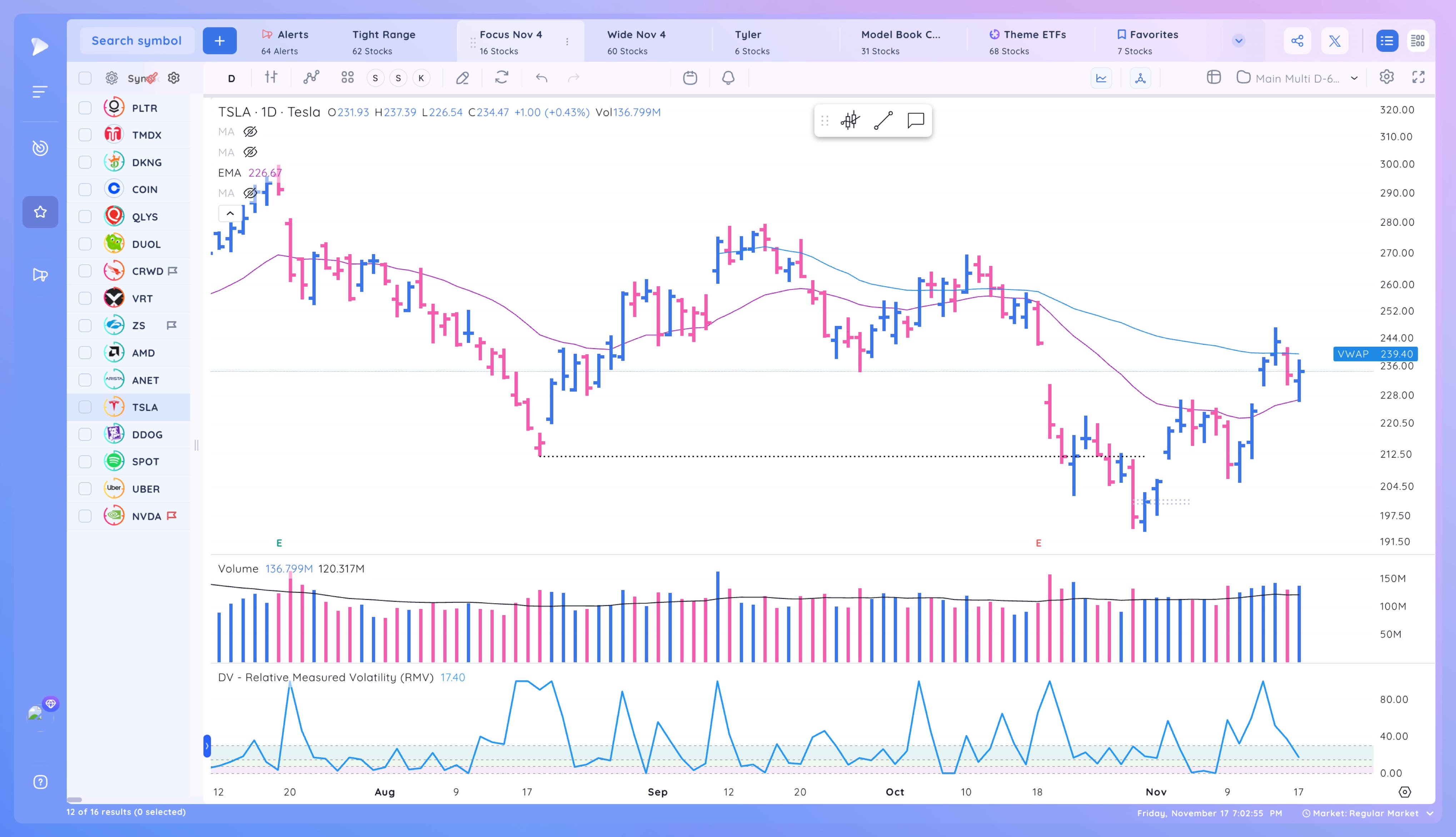This screenshot has height=837, width=1456.
Task: Open Focus Nov 4 tab options menu
Action: click(567, 42)
